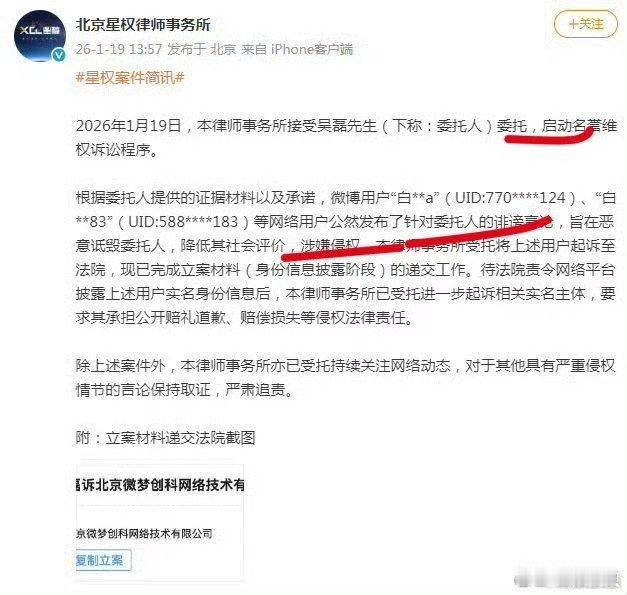This screenshot has height=595, width=627.
Task: Click the 来自 iPhone客户端 source label
Action: 297,49
